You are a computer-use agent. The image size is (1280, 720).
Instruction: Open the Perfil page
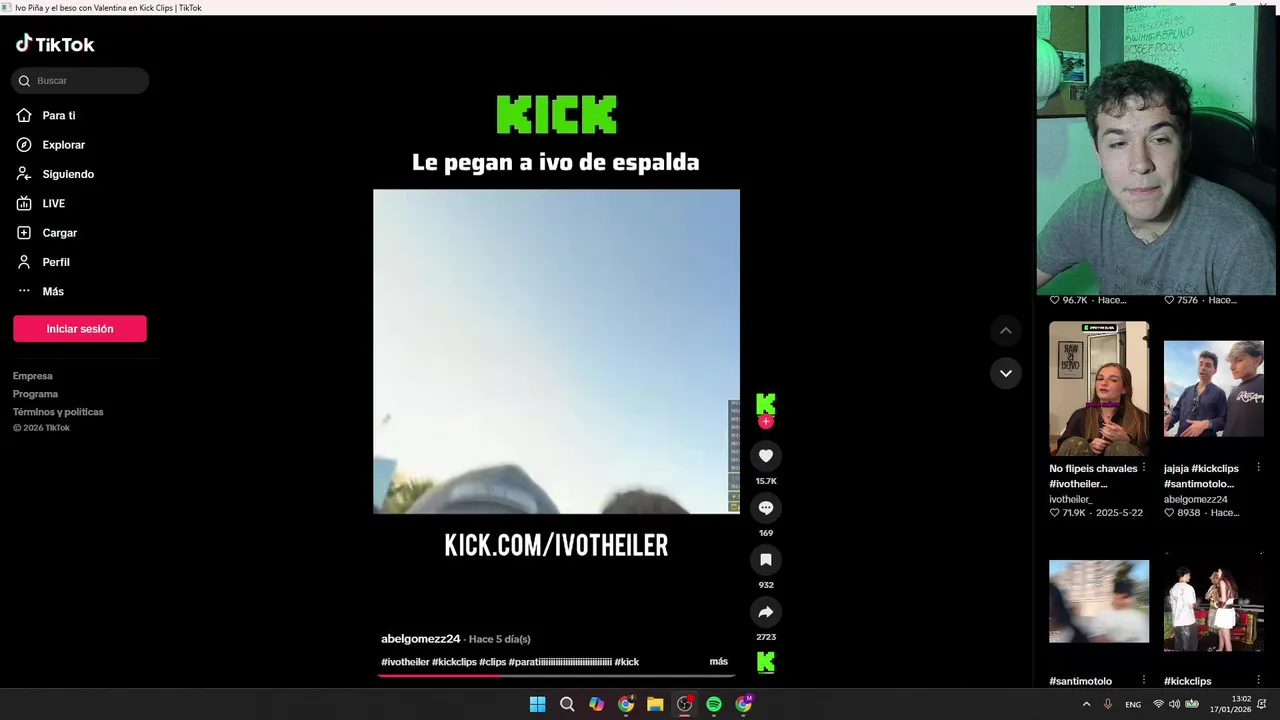[43, 262]
